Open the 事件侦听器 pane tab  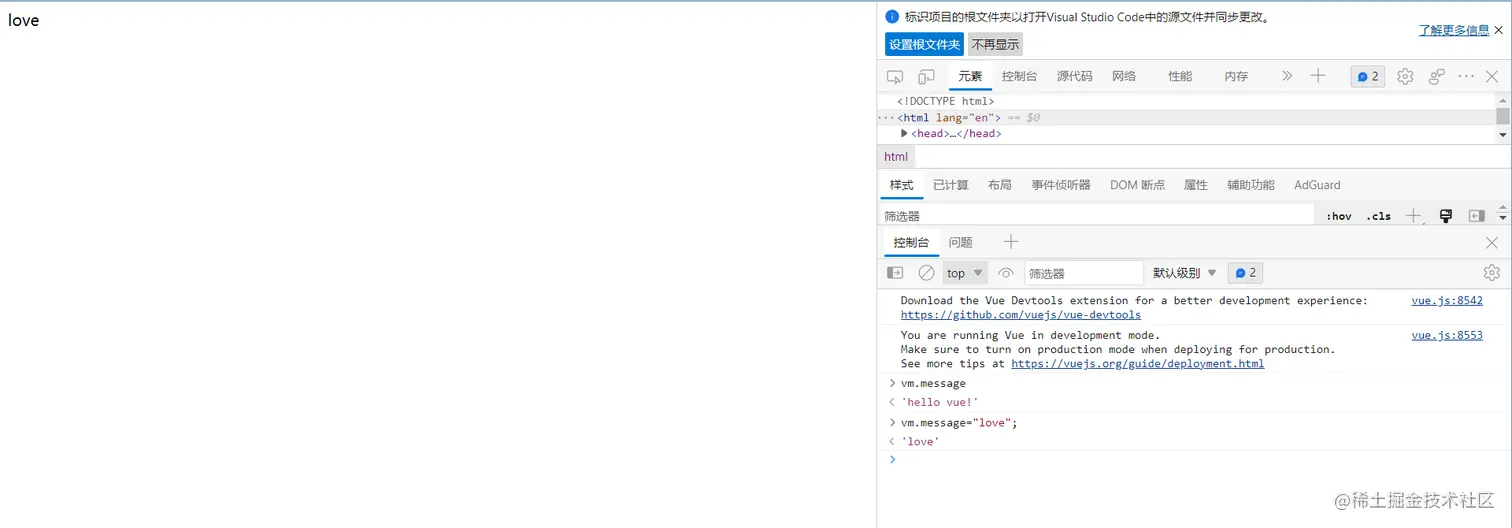pos(1061,185)
